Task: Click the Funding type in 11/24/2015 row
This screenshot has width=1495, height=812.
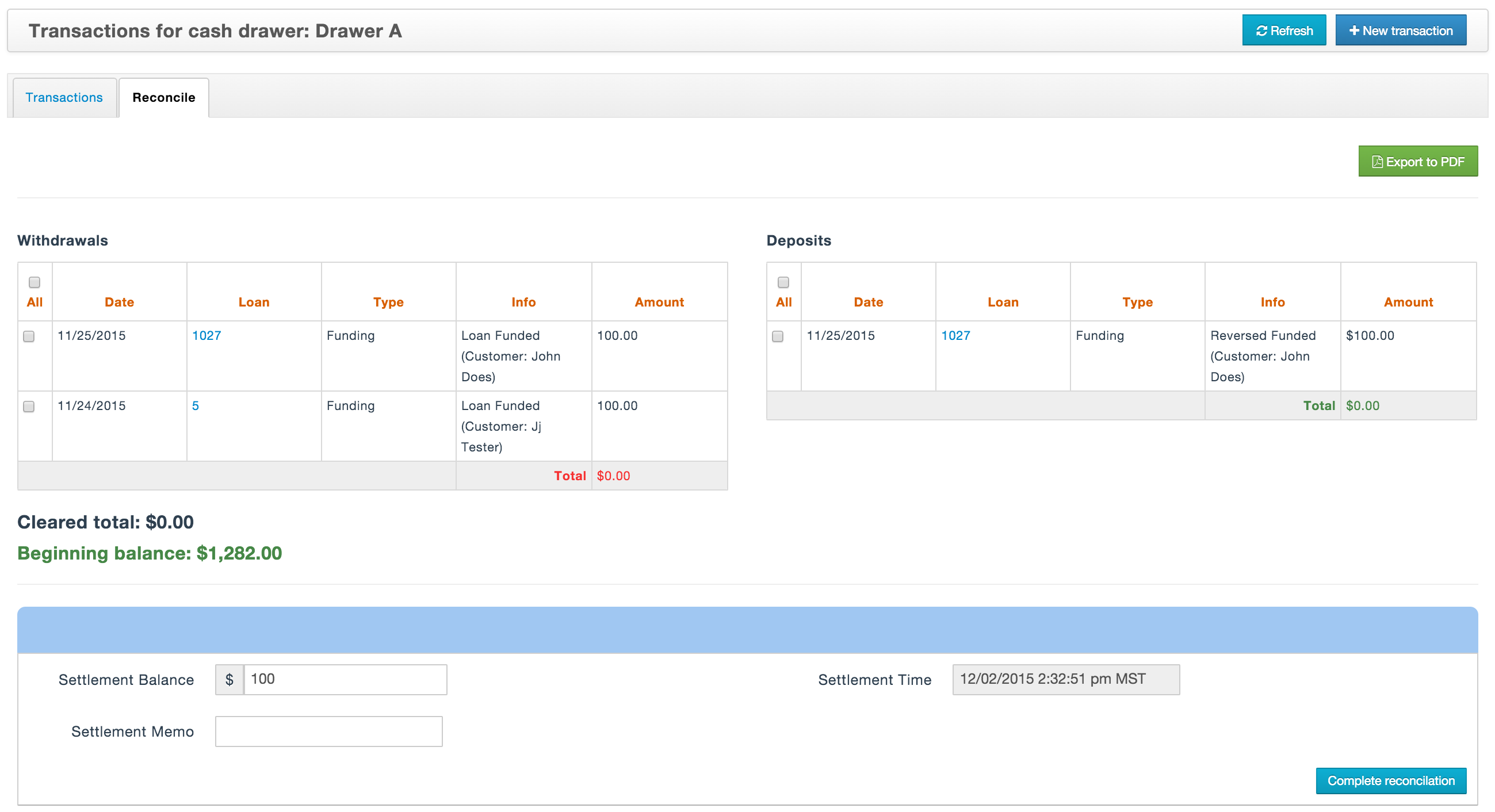Action: click(x=350, y=405)
